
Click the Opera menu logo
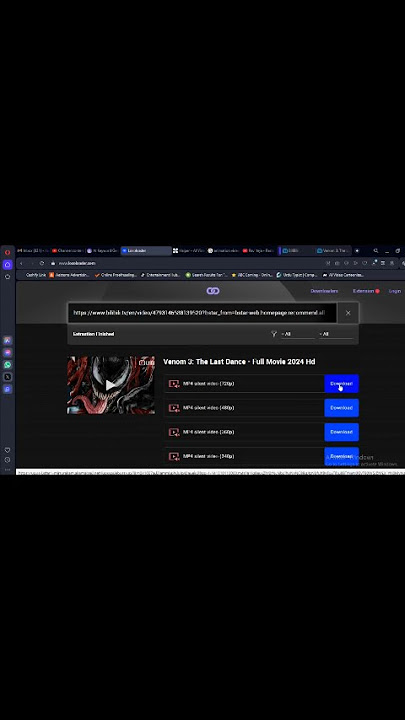tap(7, 252)
